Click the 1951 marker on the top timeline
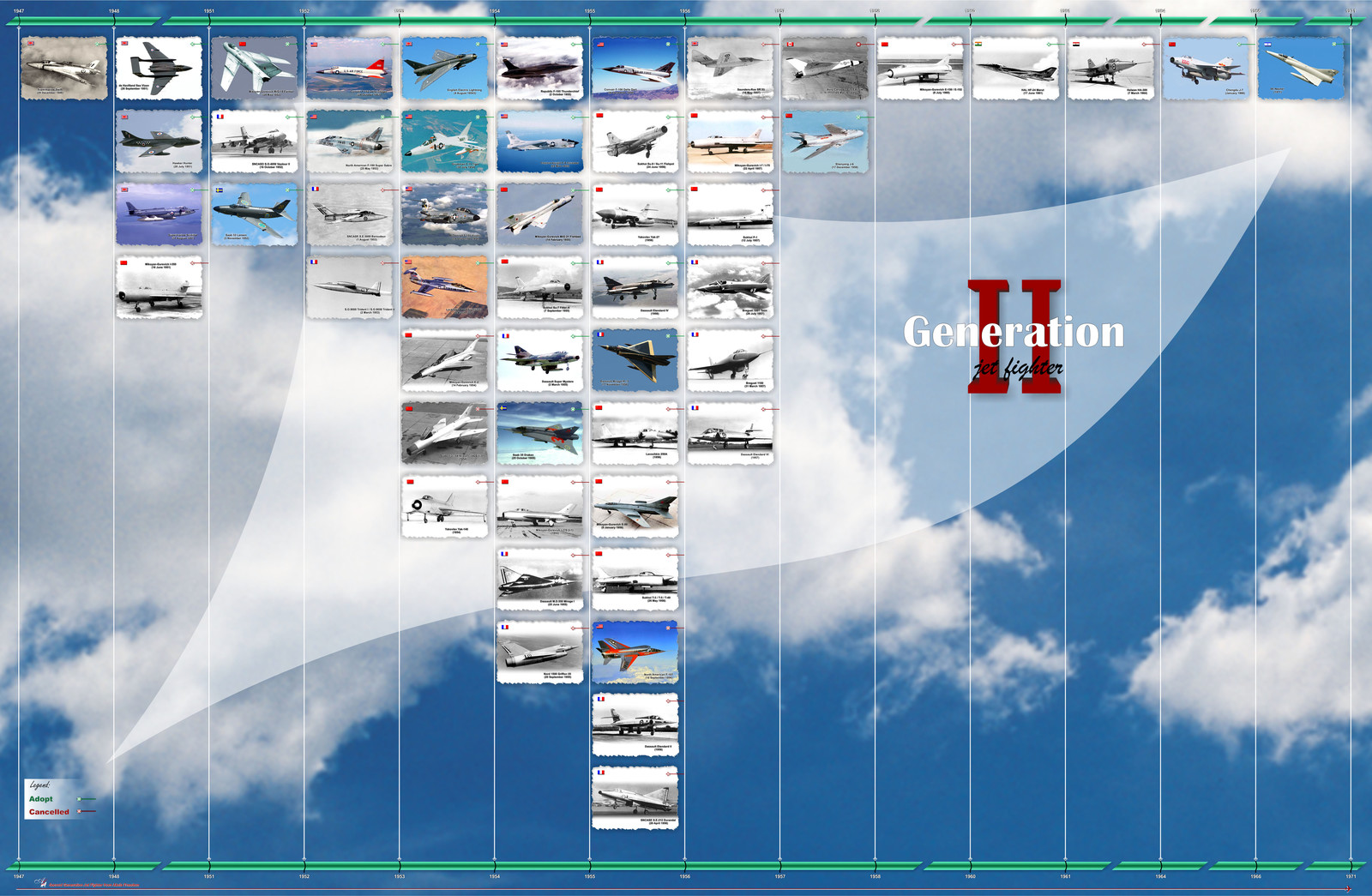 [x=209, y=11]
